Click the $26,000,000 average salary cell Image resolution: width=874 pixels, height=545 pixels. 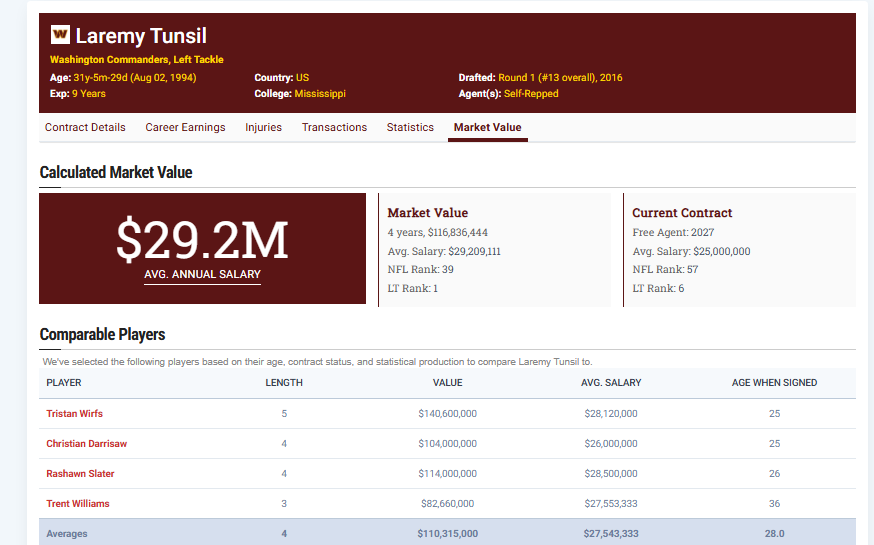click(611, 444)
